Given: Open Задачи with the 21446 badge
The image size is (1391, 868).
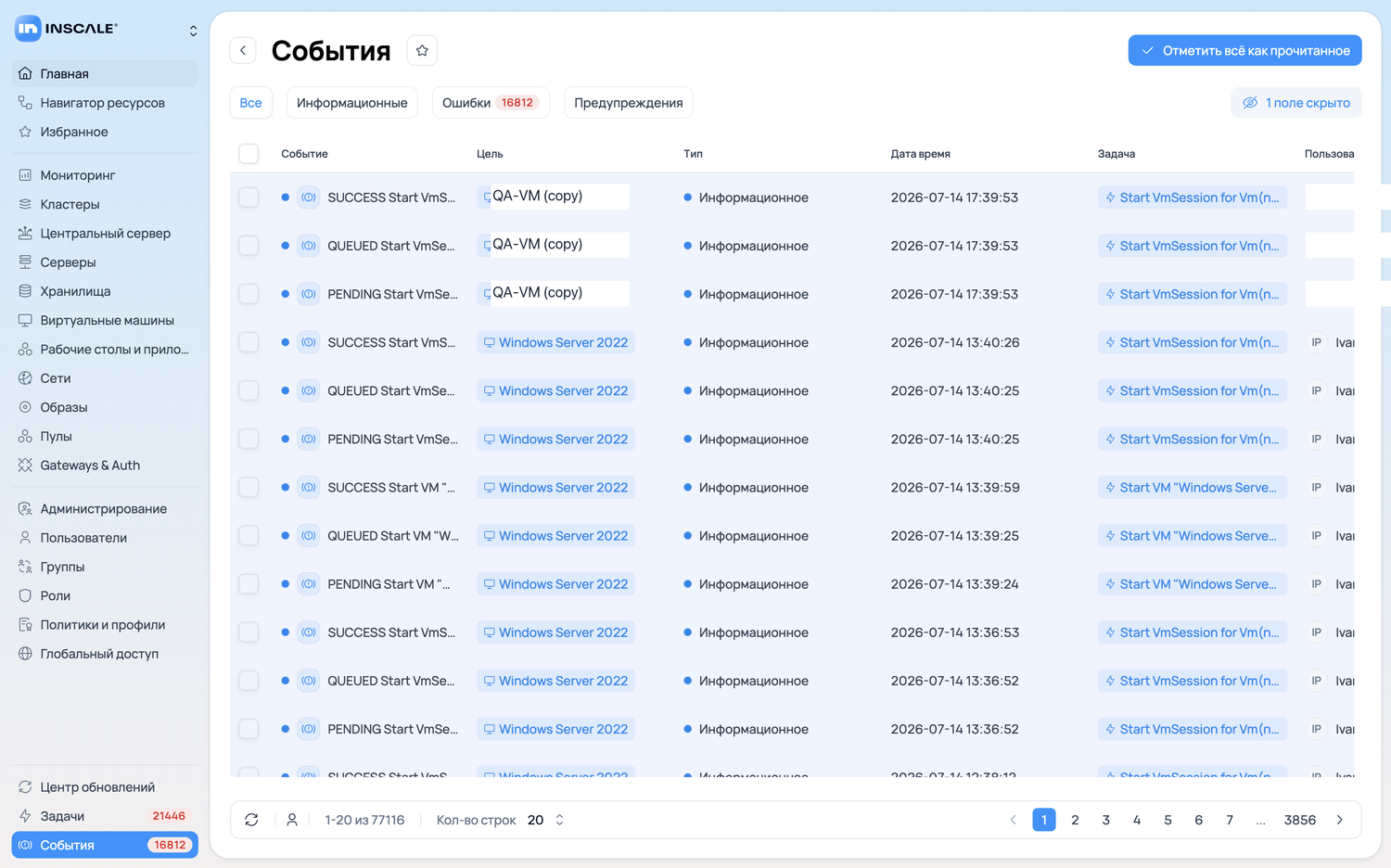Looking at the screenshot, I should coord(105,816).
